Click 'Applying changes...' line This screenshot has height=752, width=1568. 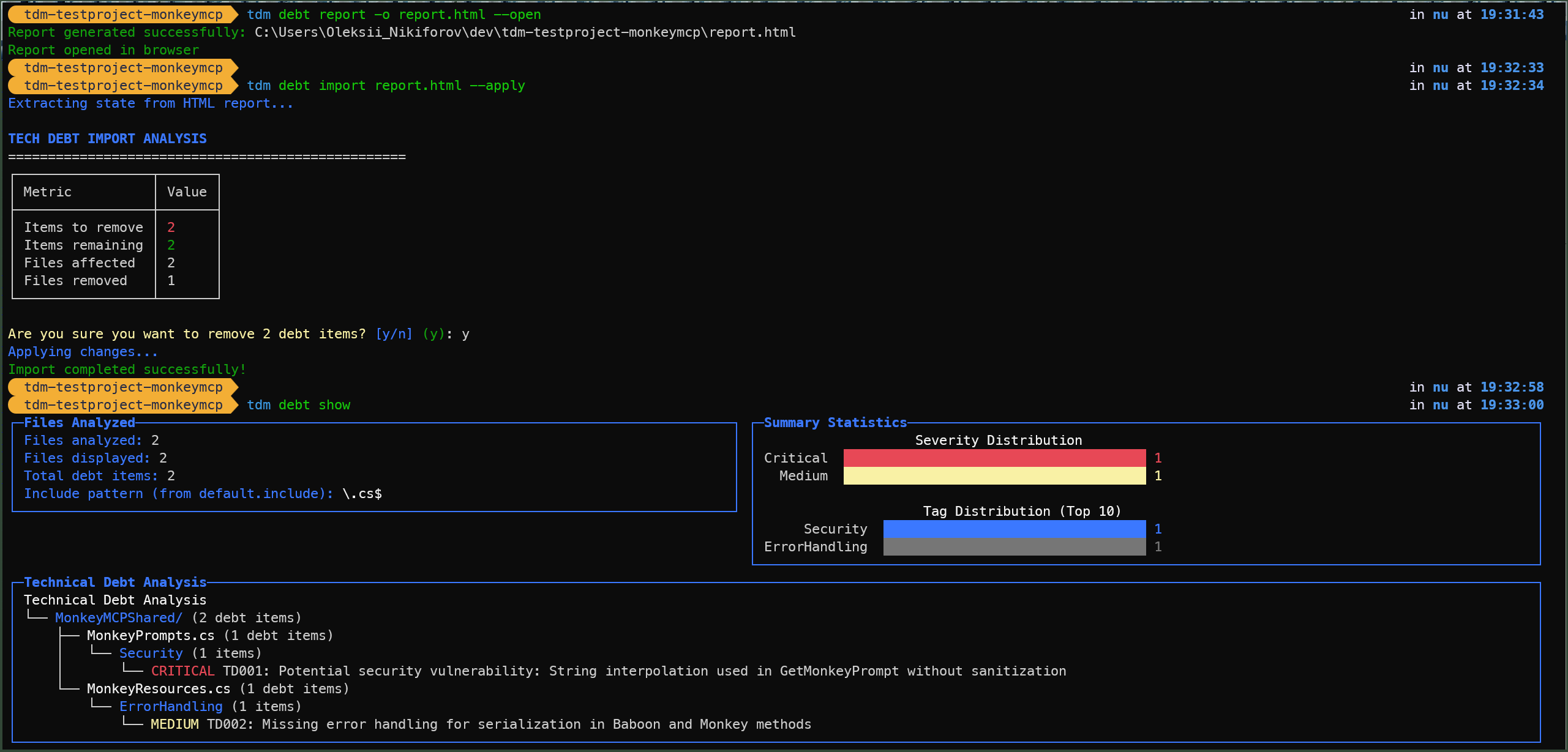tap(83, 352)
